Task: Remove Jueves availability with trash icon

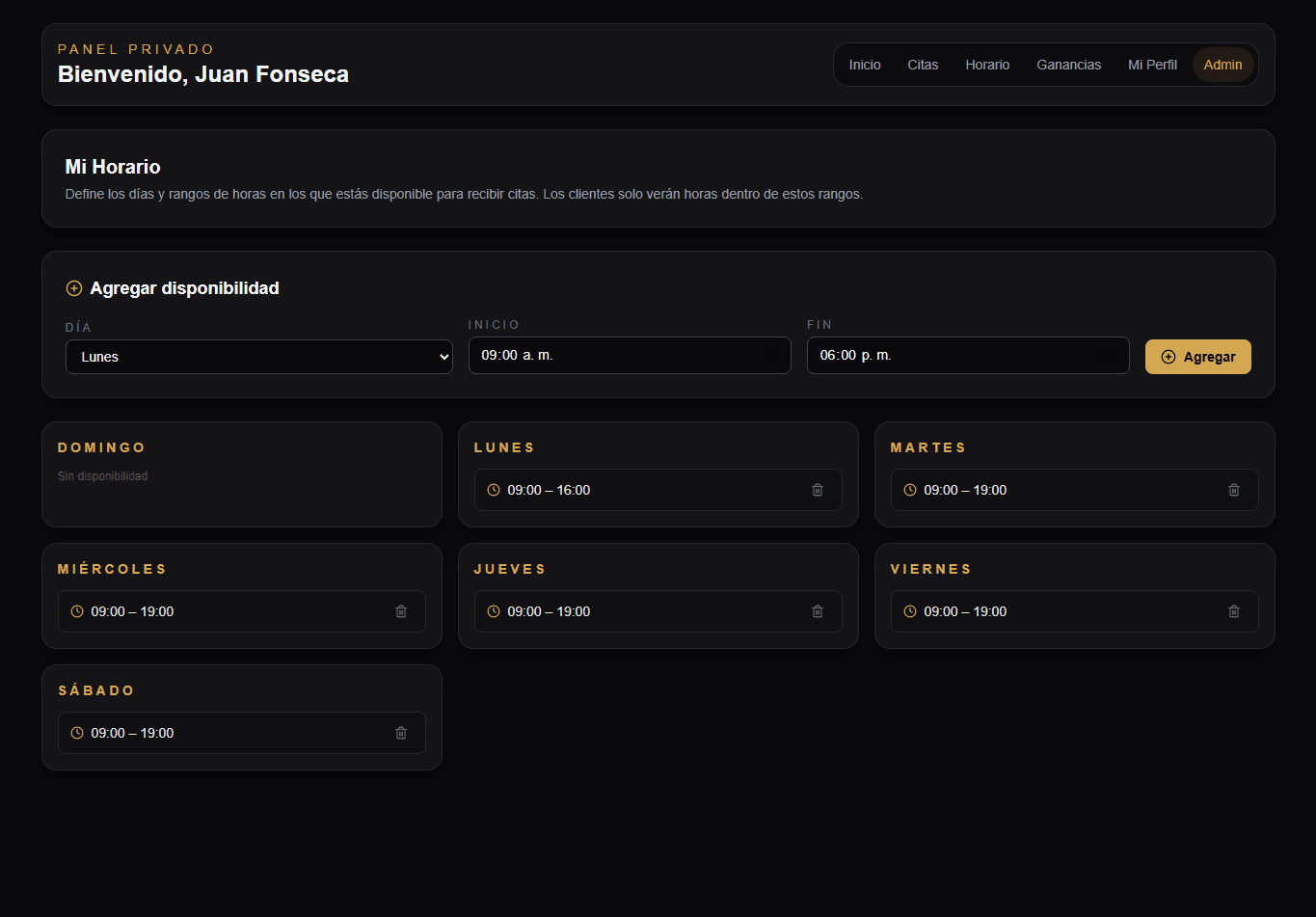Action: 818,611
